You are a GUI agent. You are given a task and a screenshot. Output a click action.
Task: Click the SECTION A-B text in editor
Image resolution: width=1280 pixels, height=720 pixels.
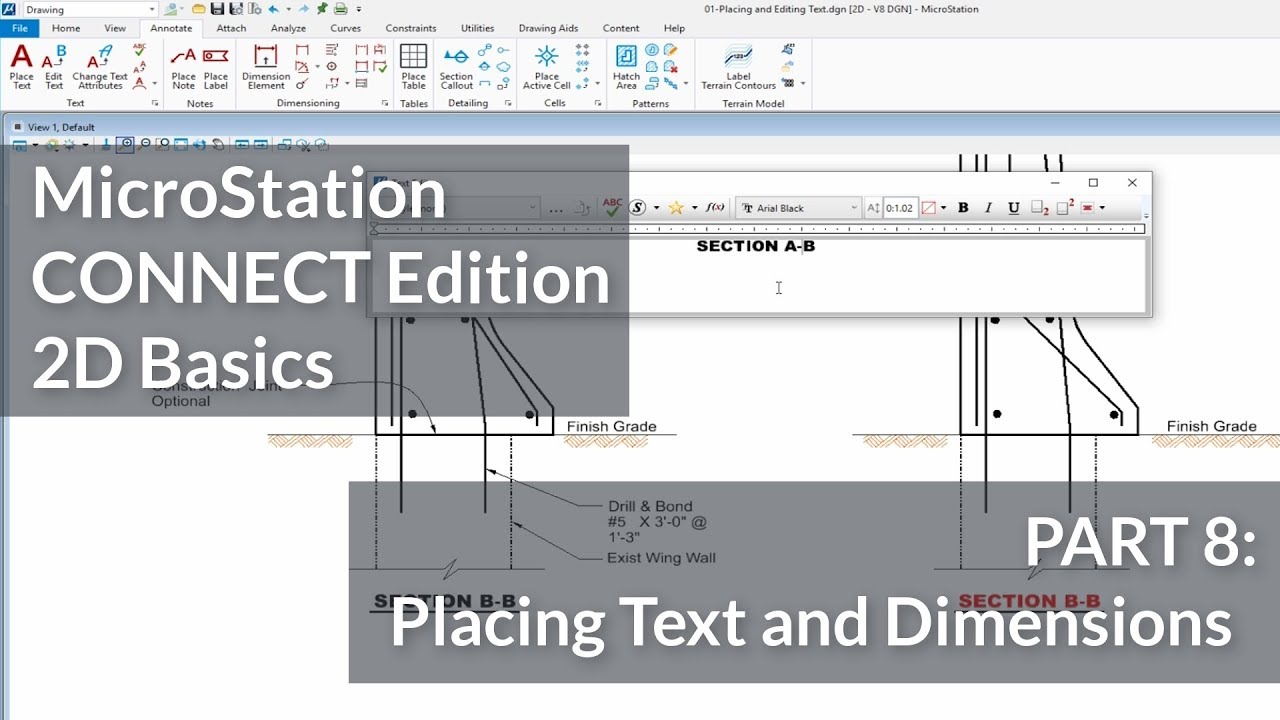[x=756, y=246]
